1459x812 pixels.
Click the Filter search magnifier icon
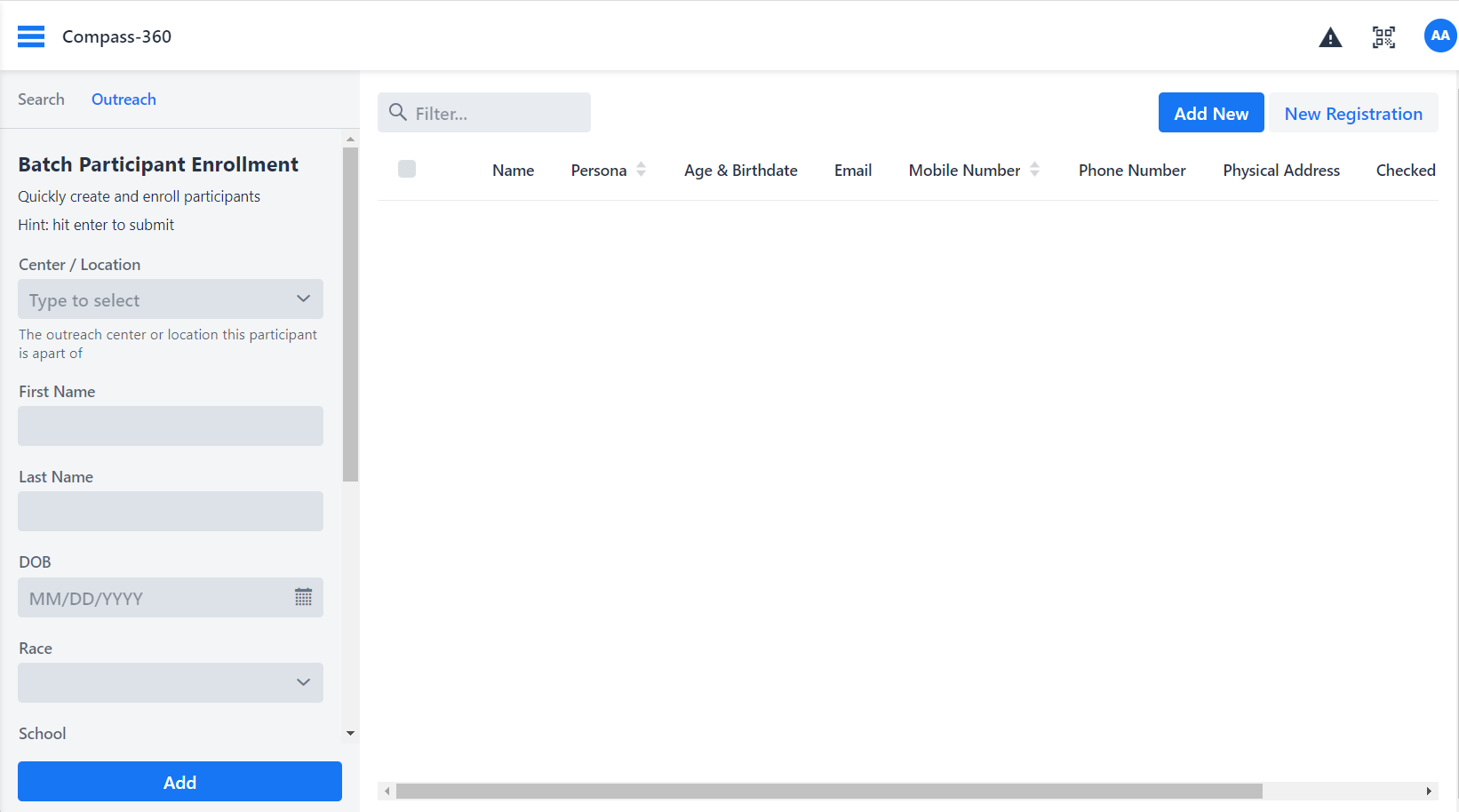tap(398, 113)
